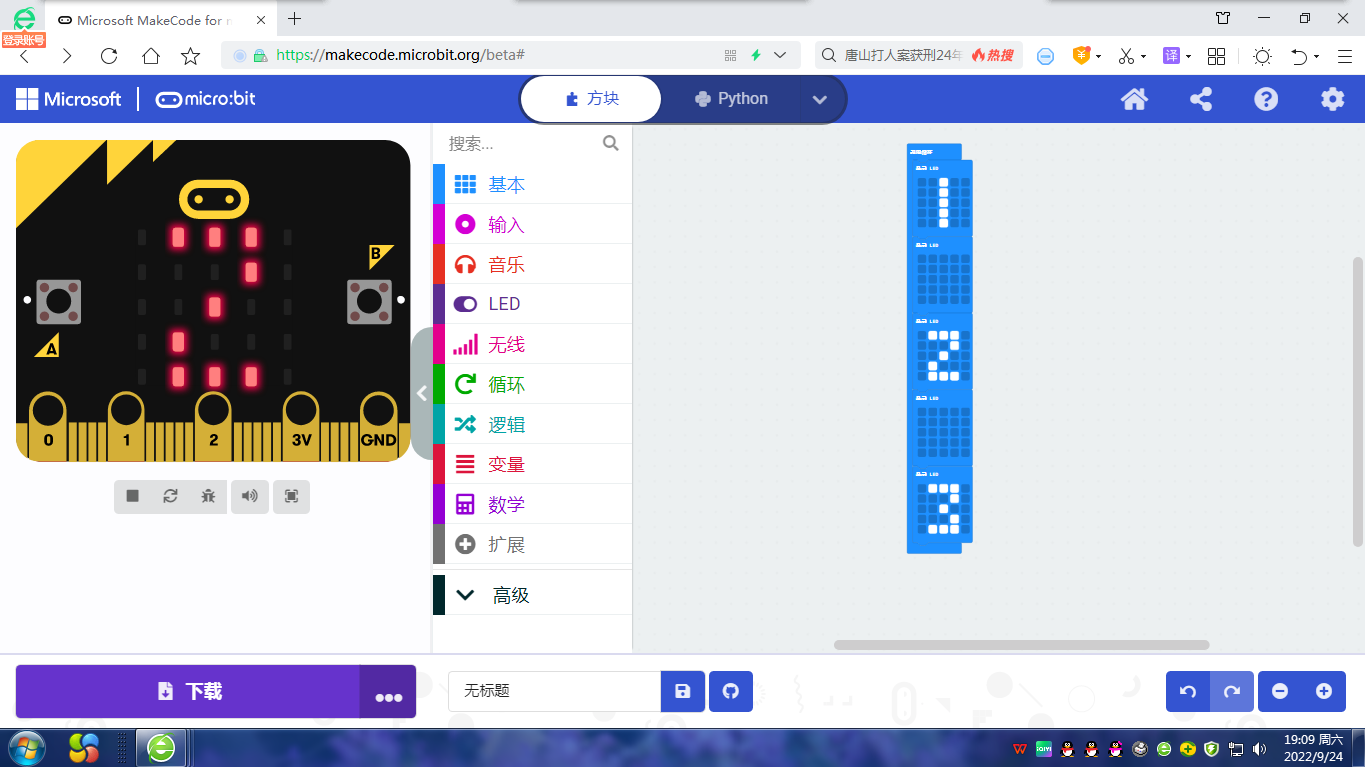Open the 逻辑 (Logic) blocks category
The image size is (1365, 767).
tap(532, 425)
